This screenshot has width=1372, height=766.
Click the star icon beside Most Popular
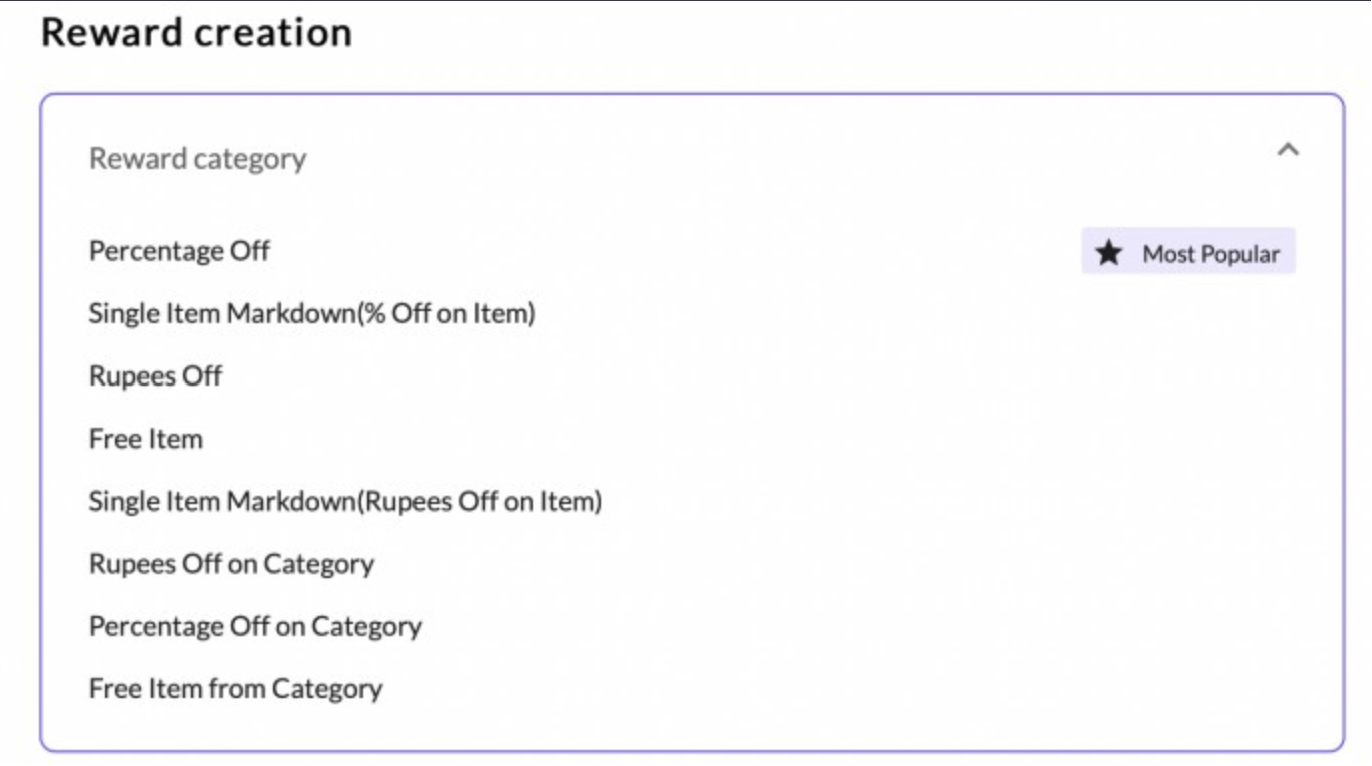coord(1108,253)
